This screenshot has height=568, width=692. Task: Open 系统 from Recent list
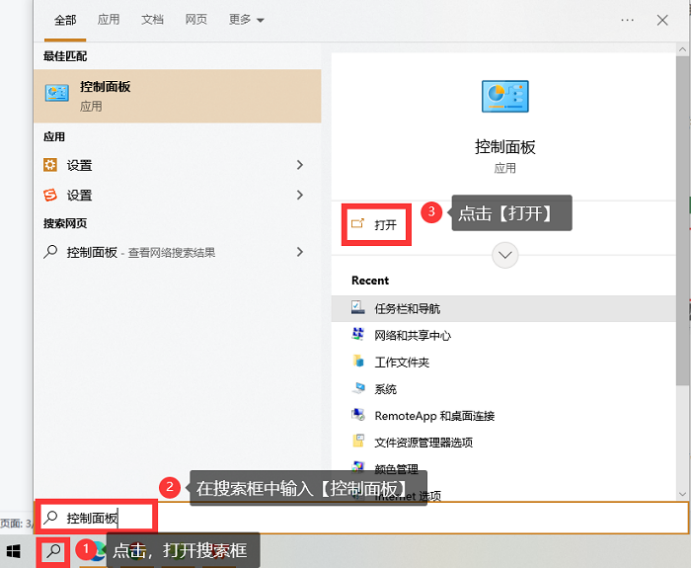[x=503, y=389]
